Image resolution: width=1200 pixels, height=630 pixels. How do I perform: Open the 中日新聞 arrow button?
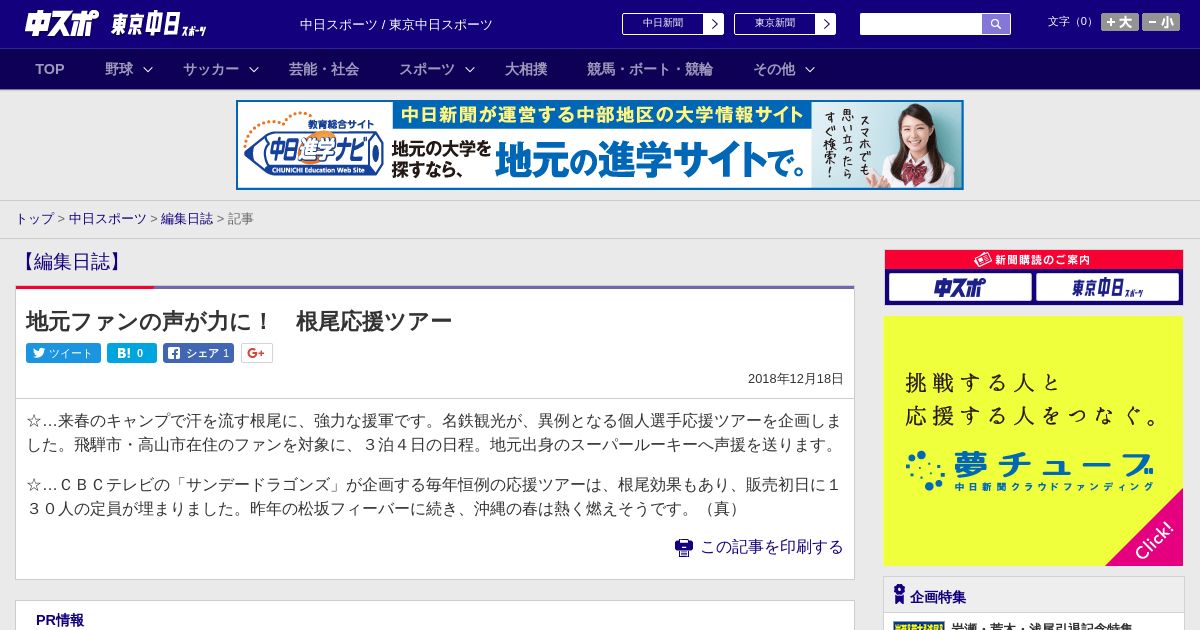point(713,24)
